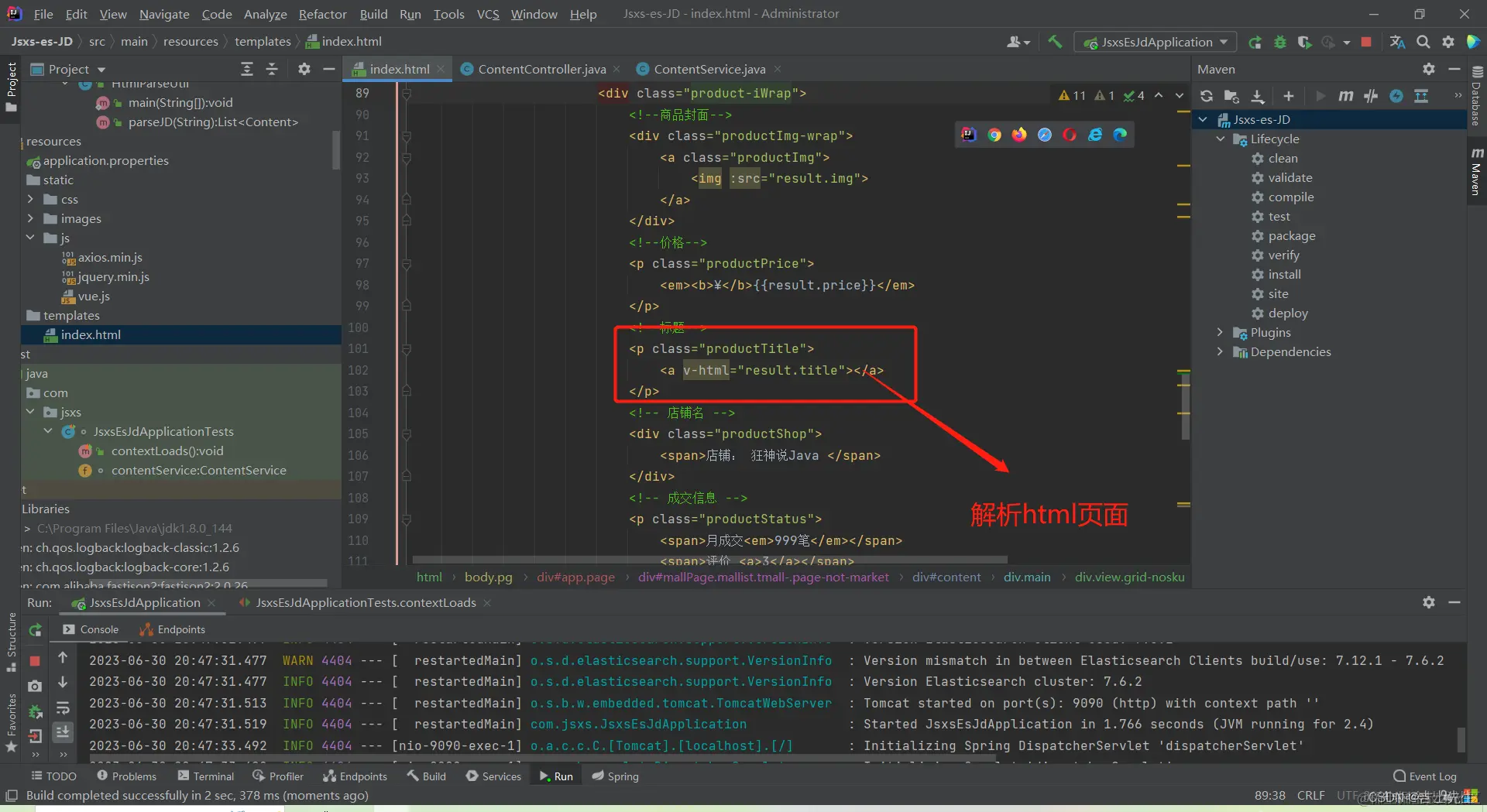1487x812 pixels.
Task: Toggle soft-wrap in the console
Action: [63, 708]
